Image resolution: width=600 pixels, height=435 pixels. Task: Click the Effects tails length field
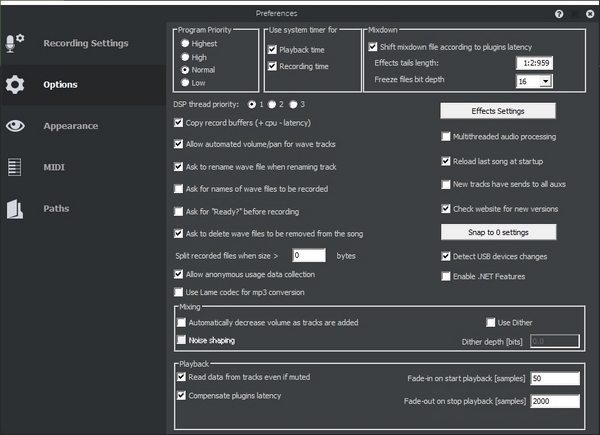click(x=525, y=63)
